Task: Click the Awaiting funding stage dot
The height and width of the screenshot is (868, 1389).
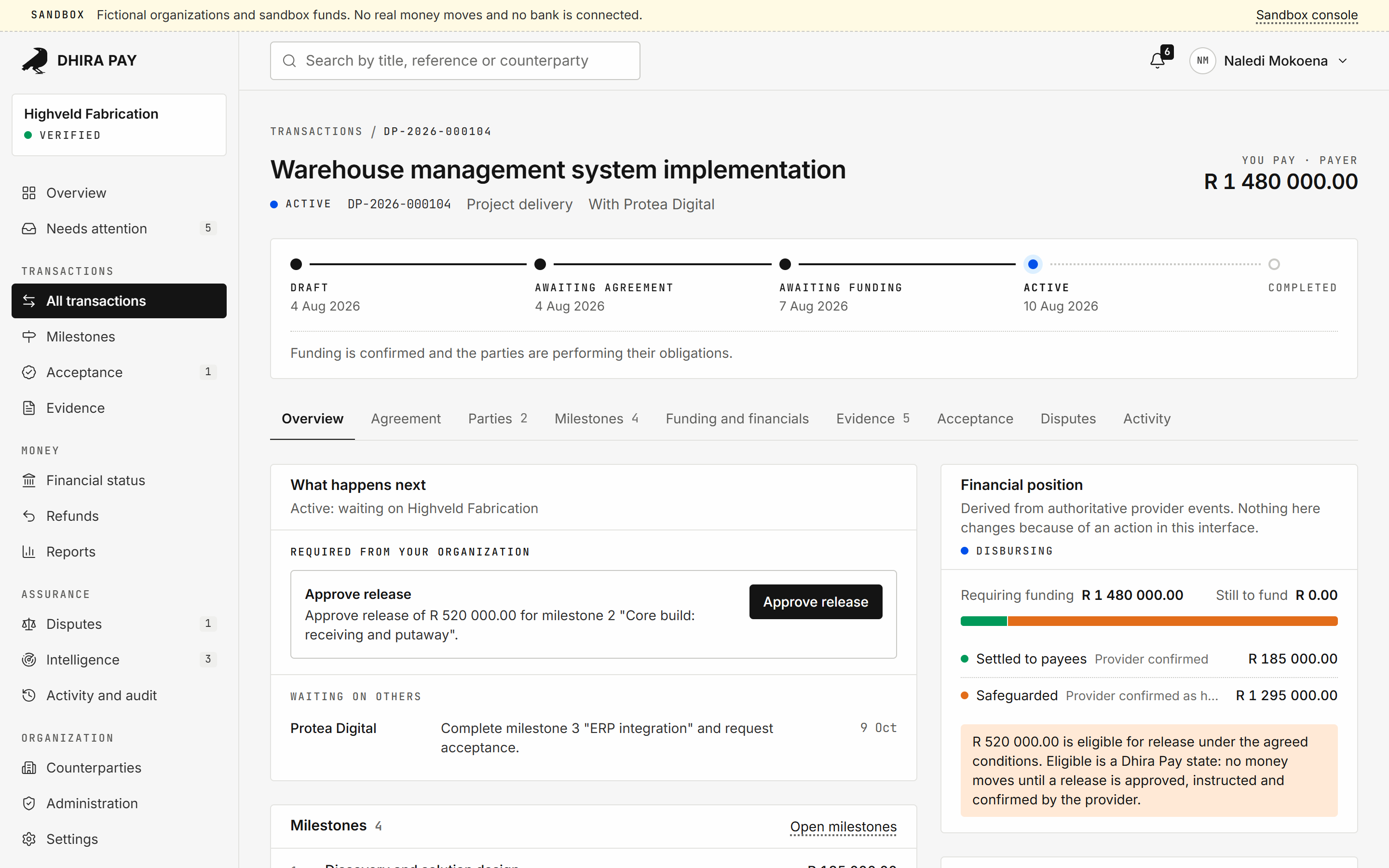Action: pos(785,264)
